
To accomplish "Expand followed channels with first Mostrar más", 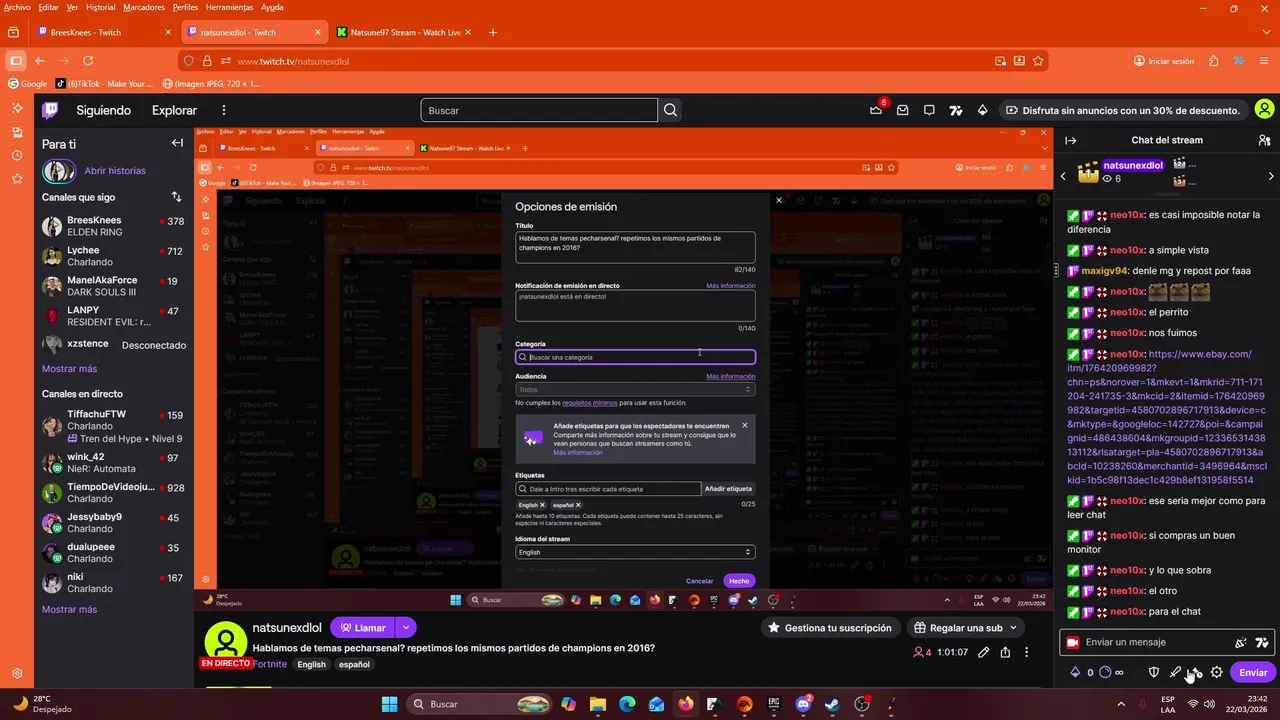I will 69,369.
